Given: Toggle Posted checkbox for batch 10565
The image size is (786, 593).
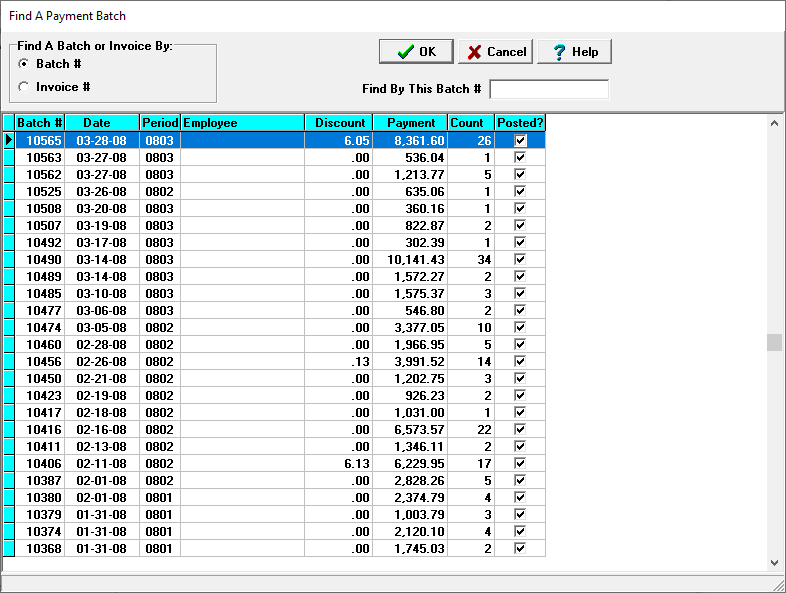Looking at the screenshot, I should [x=520, y=141].
